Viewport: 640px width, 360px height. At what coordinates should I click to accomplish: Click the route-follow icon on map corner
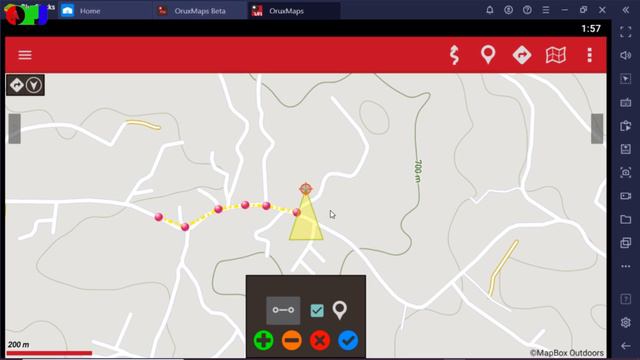17,85
